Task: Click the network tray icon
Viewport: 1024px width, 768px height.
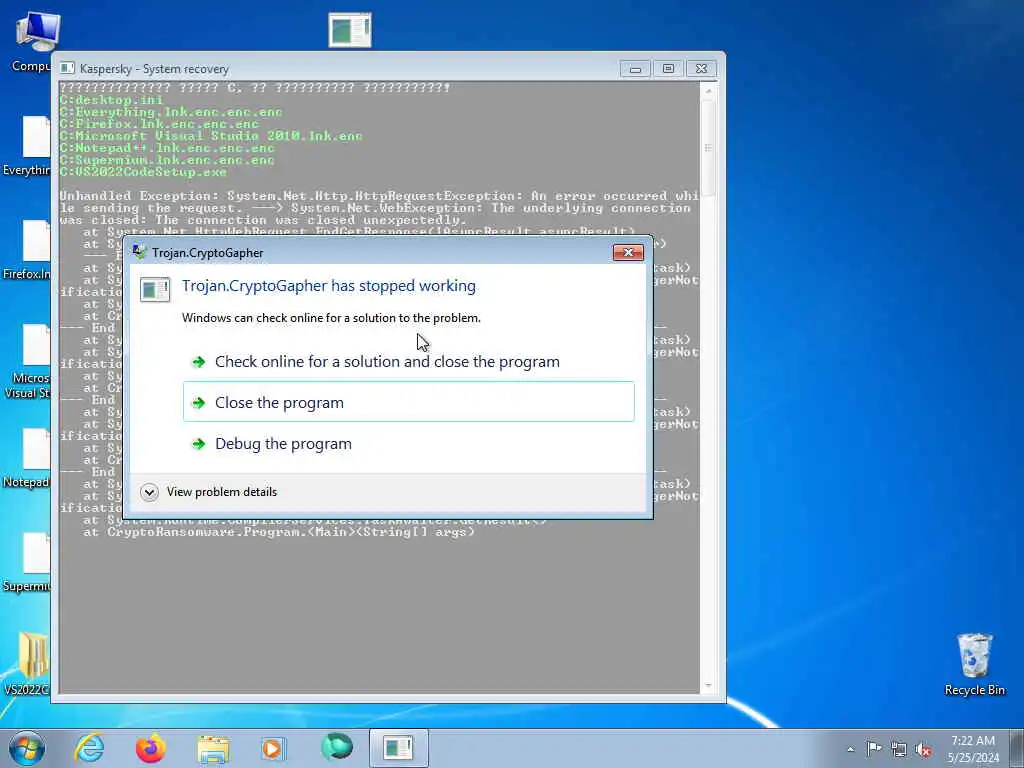Action: point(899,749)
